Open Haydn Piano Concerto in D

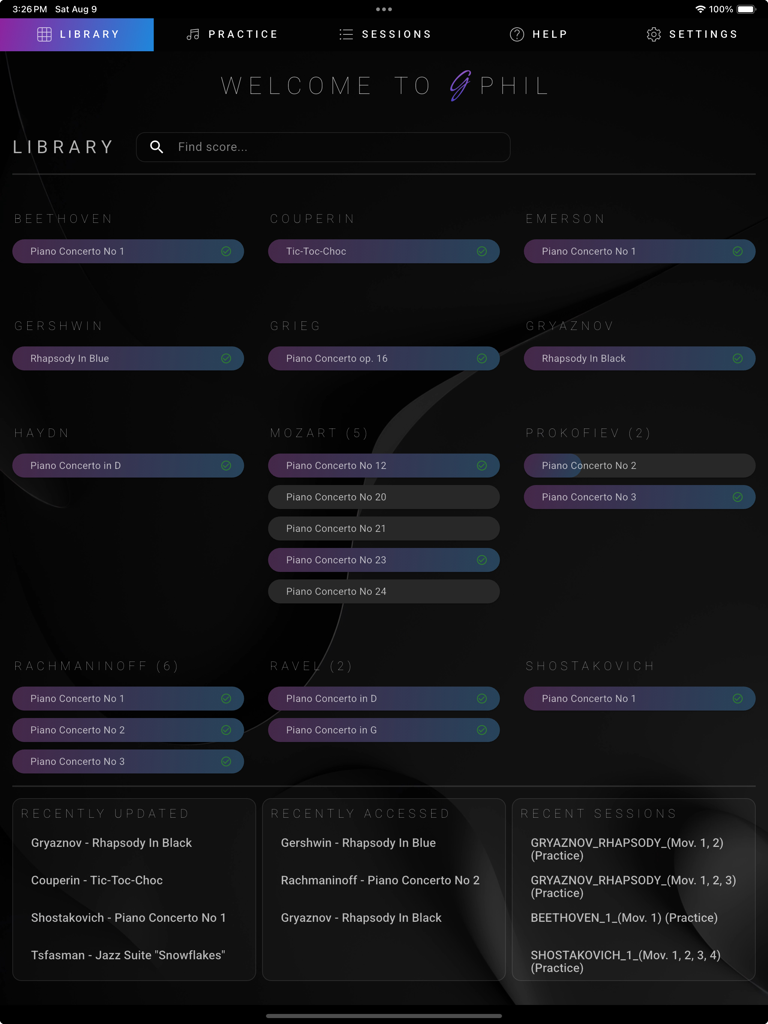(x=128, y=466)
